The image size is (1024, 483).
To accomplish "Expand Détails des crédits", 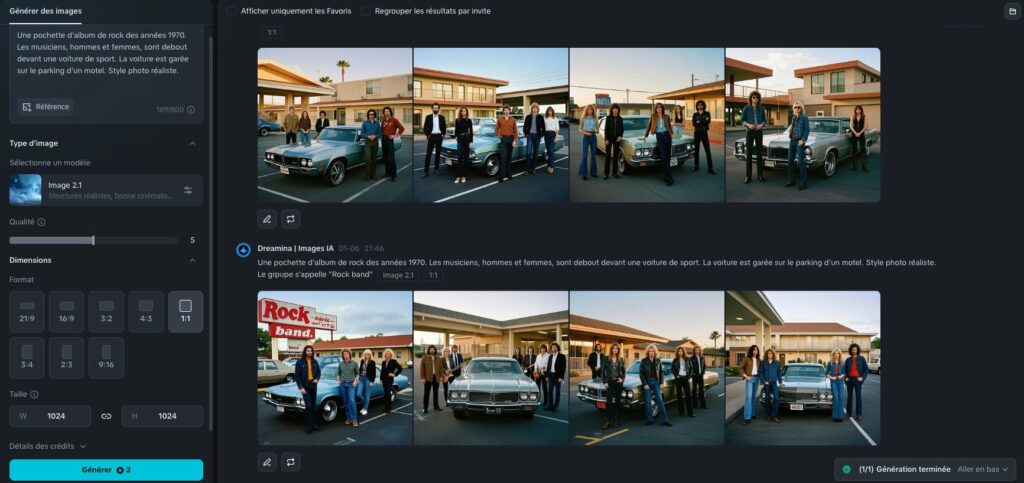I will click(x=48, y=446).
